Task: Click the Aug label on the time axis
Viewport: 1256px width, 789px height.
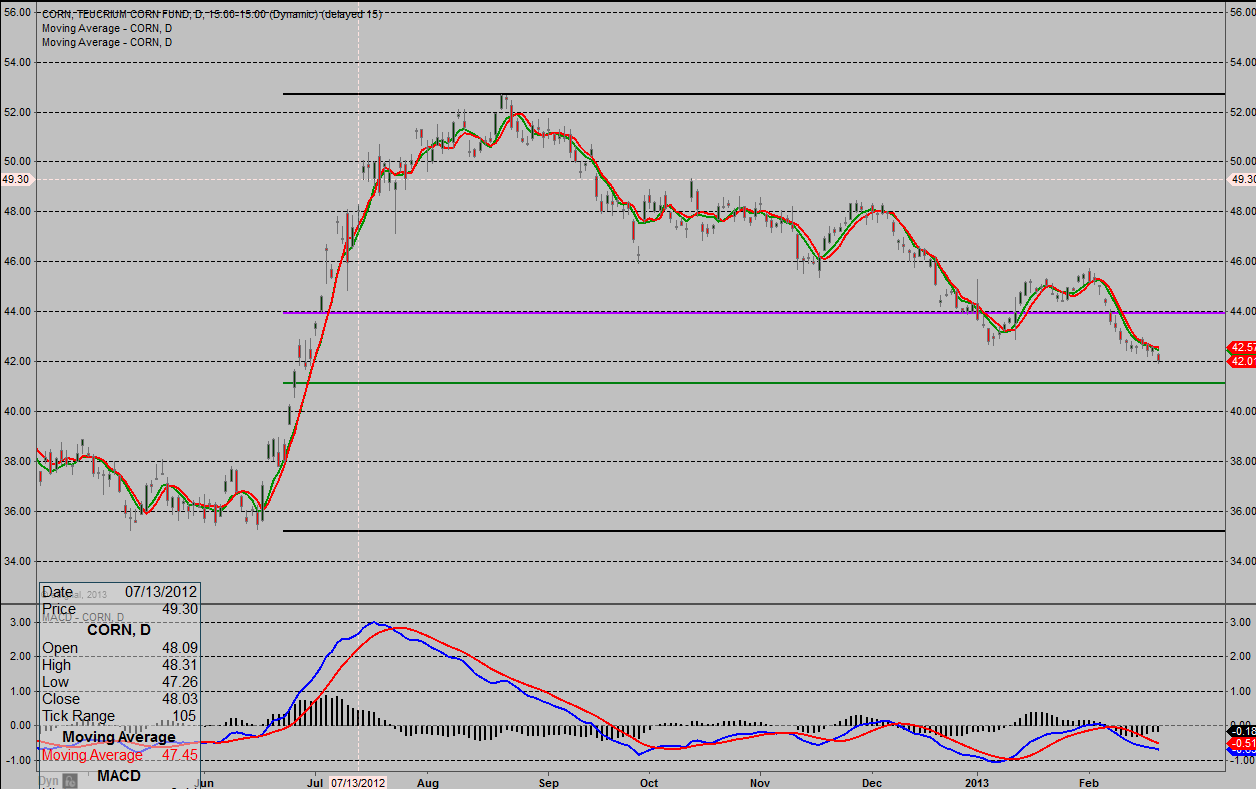Action: (428, 781)
